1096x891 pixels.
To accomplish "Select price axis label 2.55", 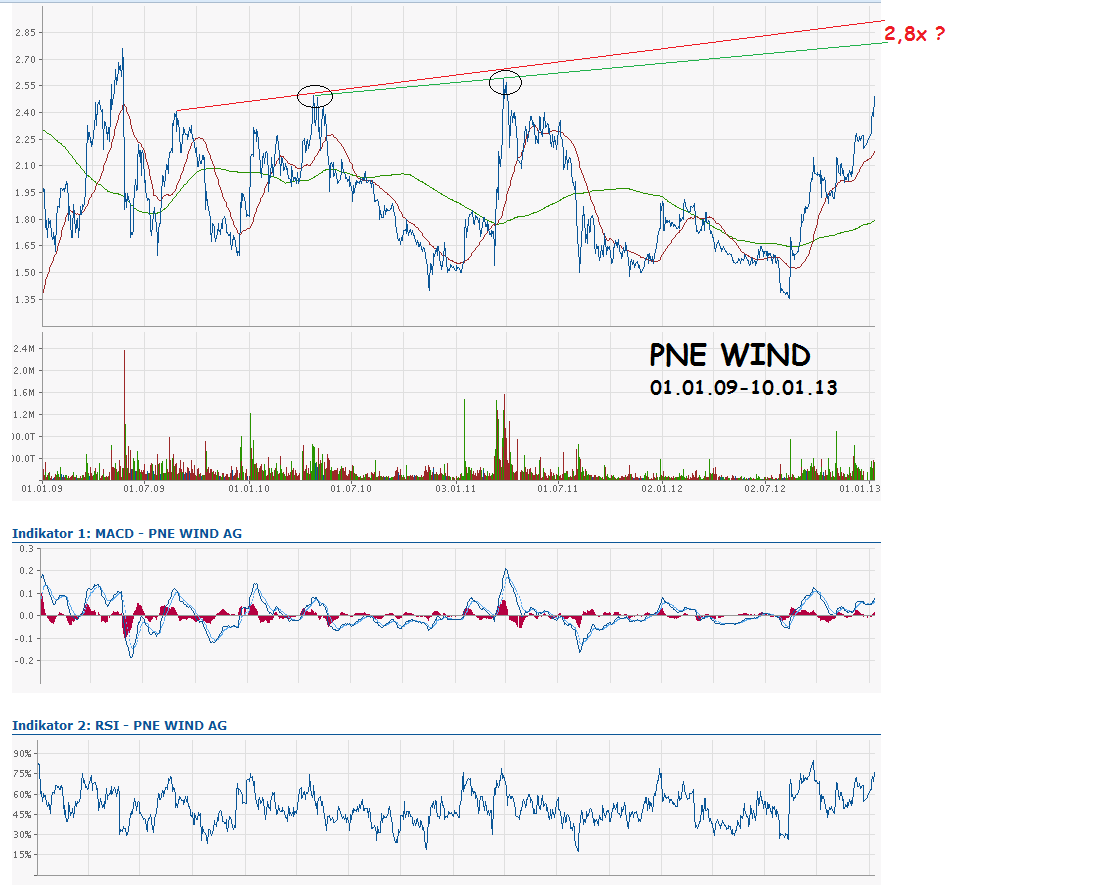I will click(x=24, y=86).
